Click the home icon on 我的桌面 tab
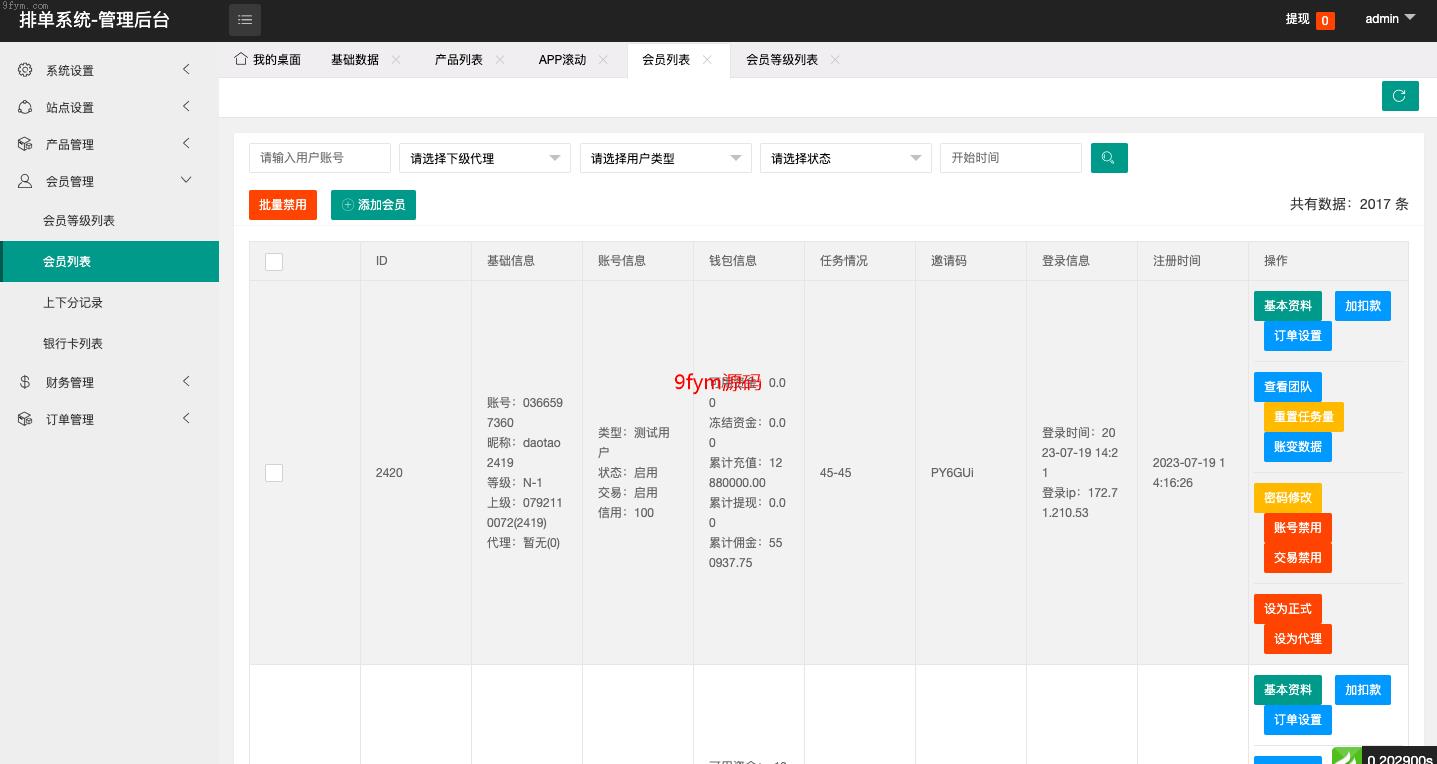Screen dimensions: 1437x764 pos(241,59)
